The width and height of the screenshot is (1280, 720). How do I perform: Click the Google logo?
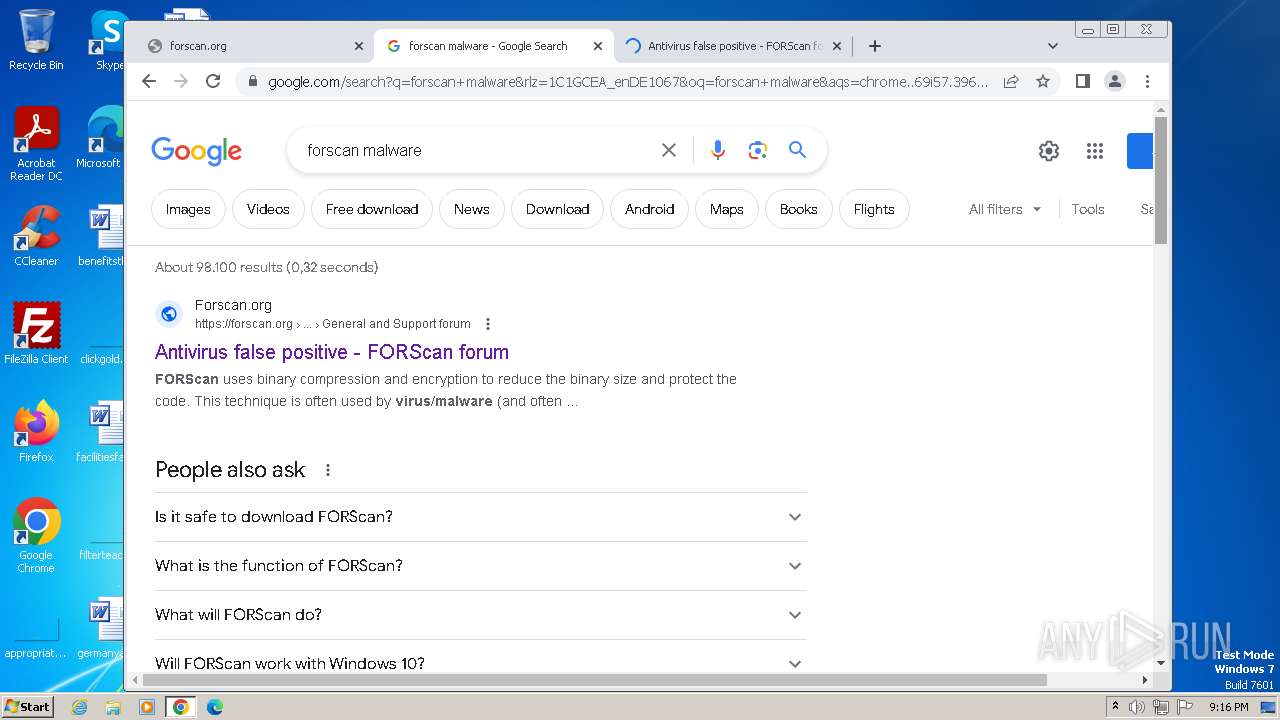(x=196, y=151)
